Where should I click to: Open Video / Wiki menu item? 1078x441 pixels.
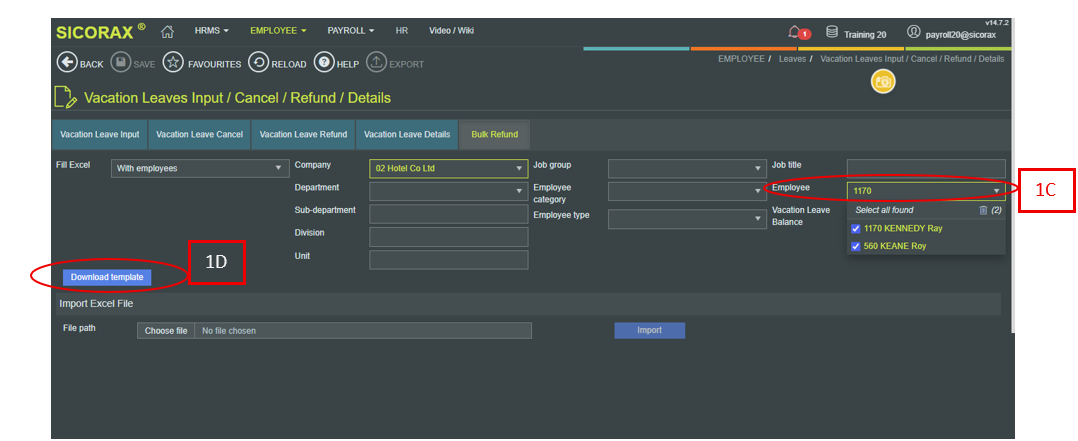[x=451, y=31]
